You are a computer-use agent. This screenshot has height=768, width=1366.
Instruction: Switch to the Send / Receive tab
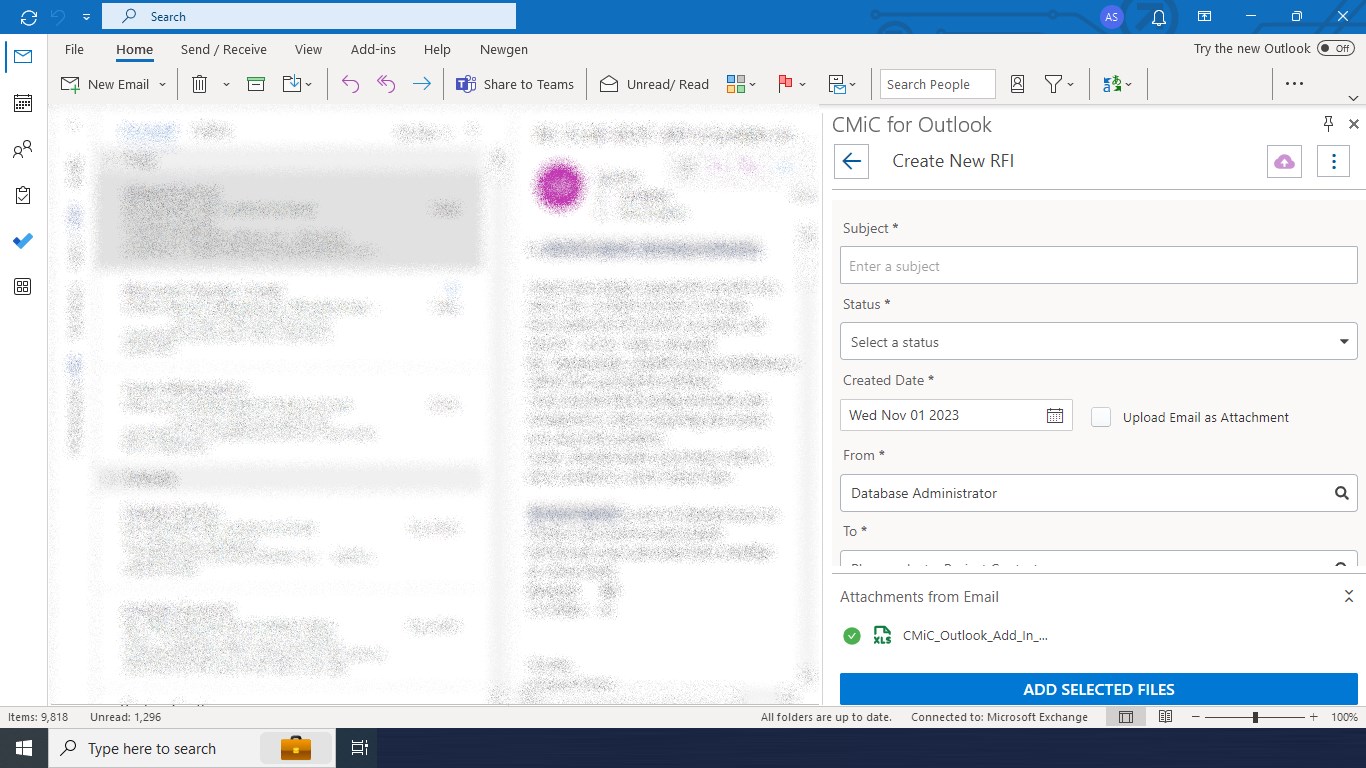point(224,49)
